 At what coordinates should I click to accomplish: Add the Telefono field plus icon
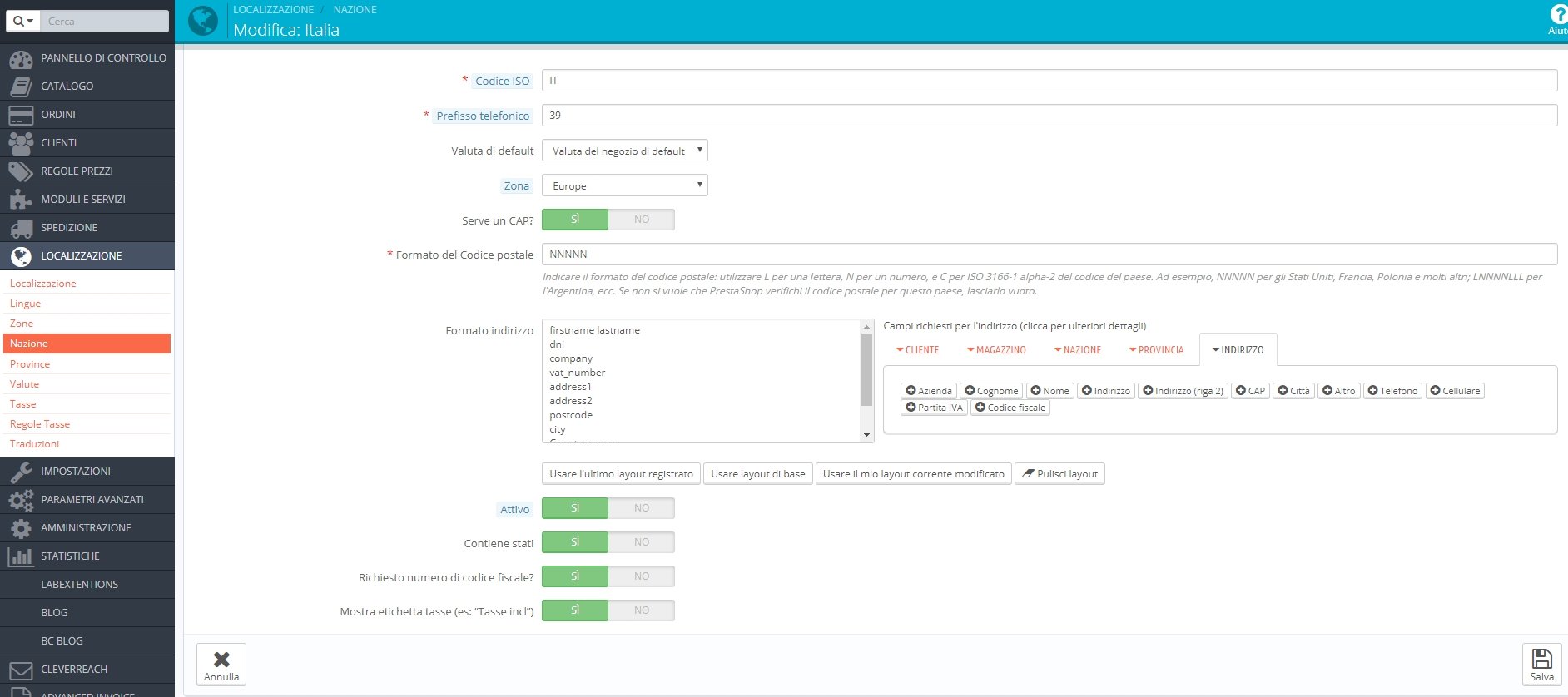(1372, 391)
